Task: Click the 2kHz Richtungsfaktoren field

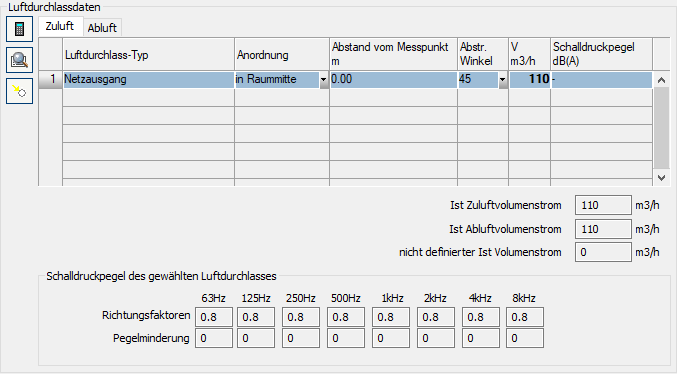Action: (436, 317)
